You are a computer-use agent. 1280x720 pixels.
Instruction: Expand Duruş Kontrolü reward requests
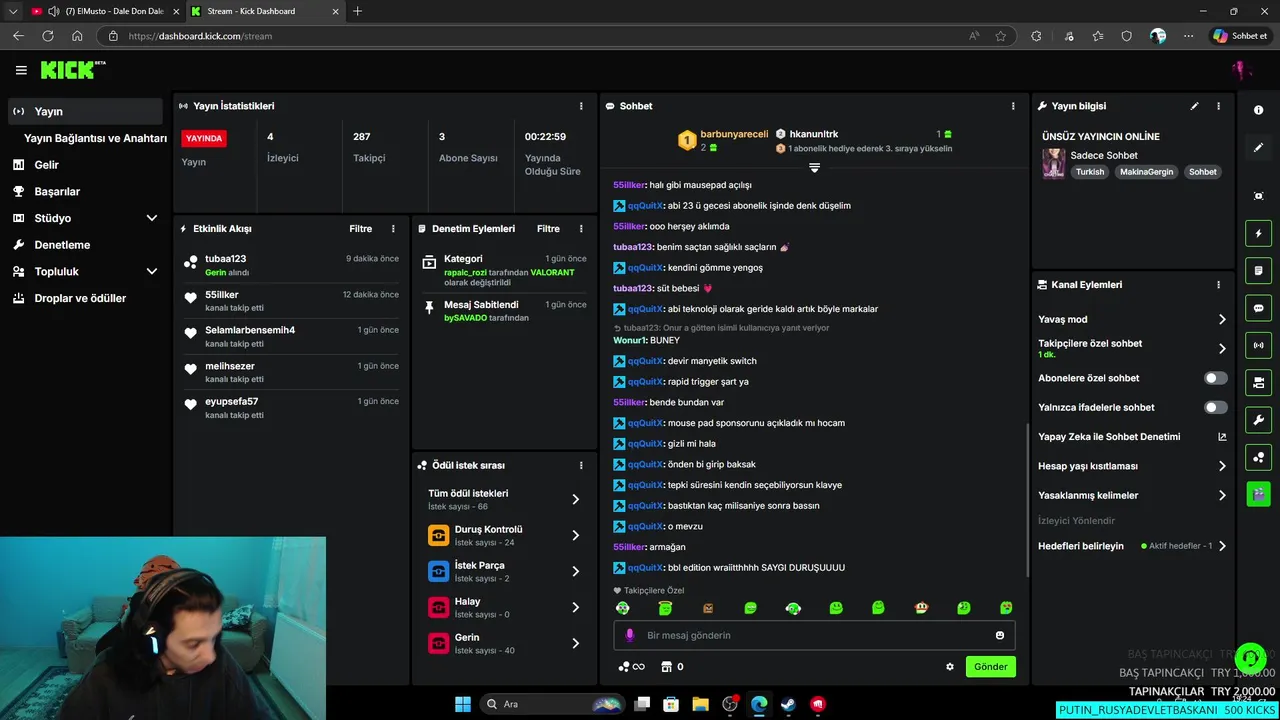tap(575, 535)
